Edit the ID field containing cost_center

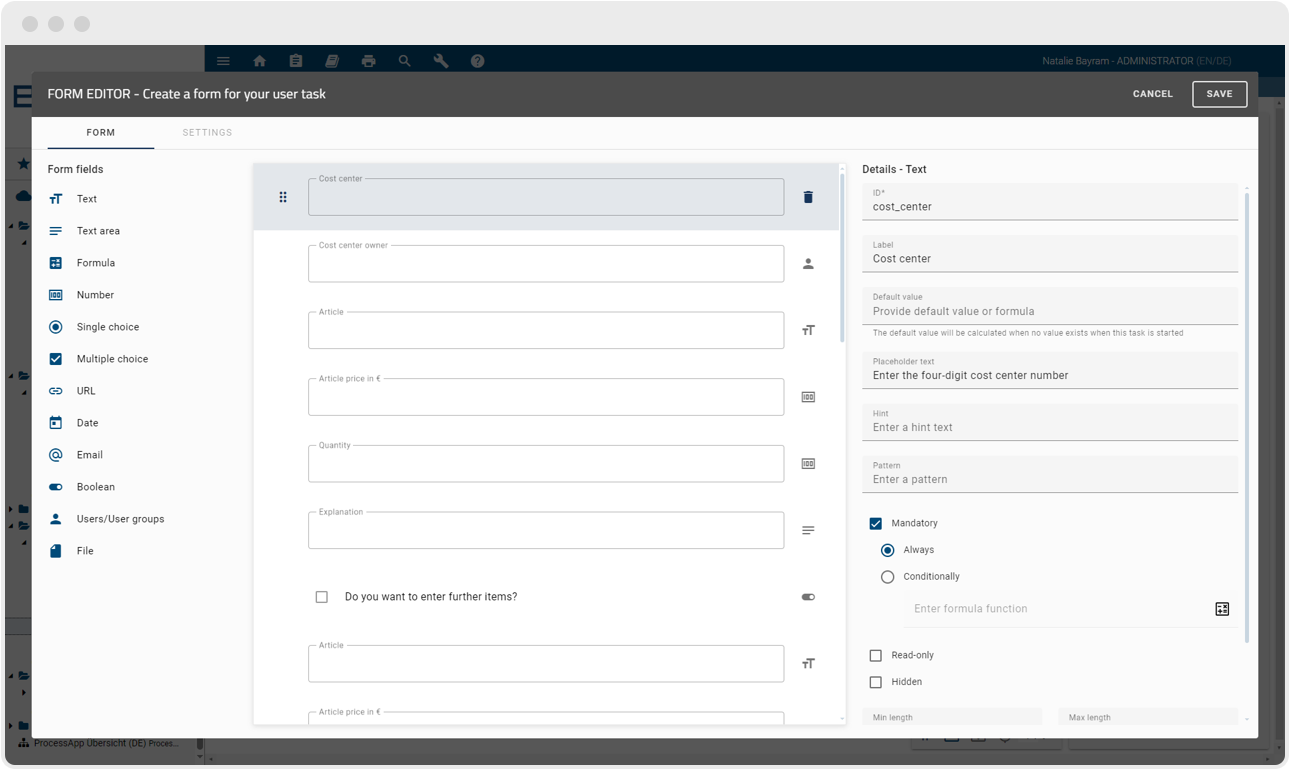pos(1050,201)
